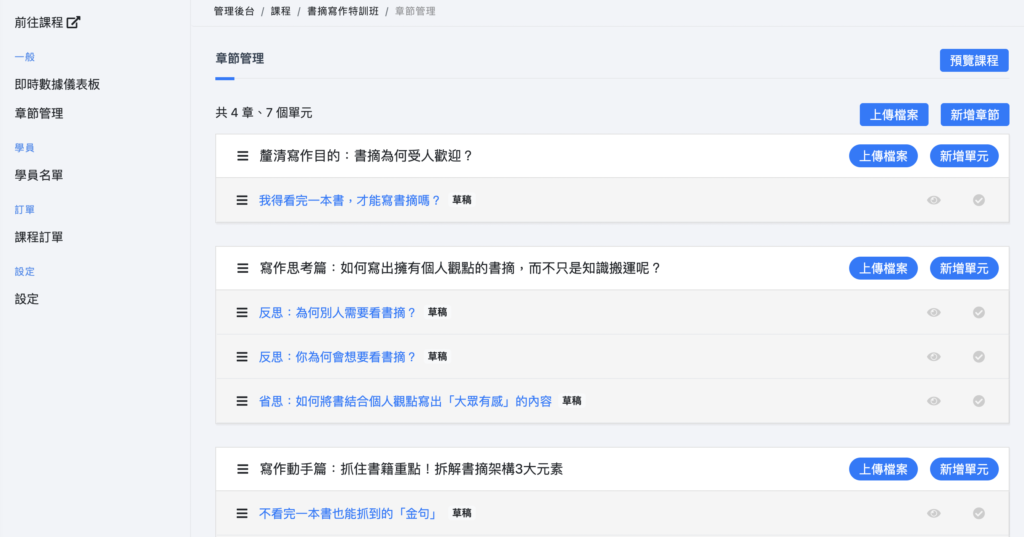Click drag handle icon for chapter 寫作思考篇
This screenshot has height=537, width=1024.
(242, 268)
